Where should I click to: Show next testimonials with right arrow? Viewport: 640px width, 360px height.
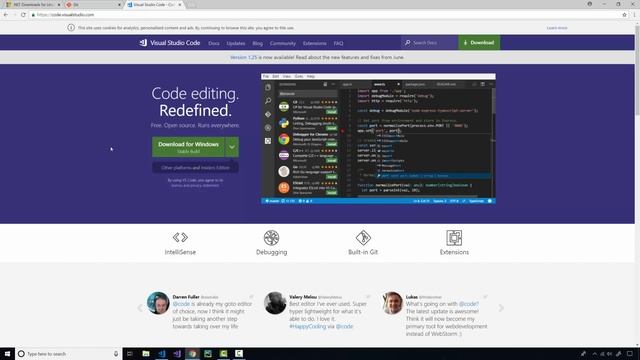(x=501, y=308)
